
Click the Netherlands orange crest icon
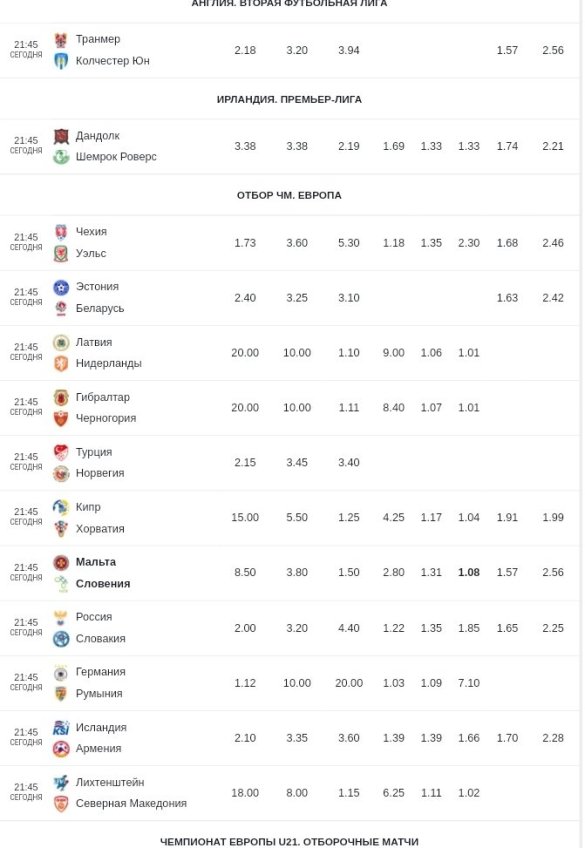click(61, 363)
